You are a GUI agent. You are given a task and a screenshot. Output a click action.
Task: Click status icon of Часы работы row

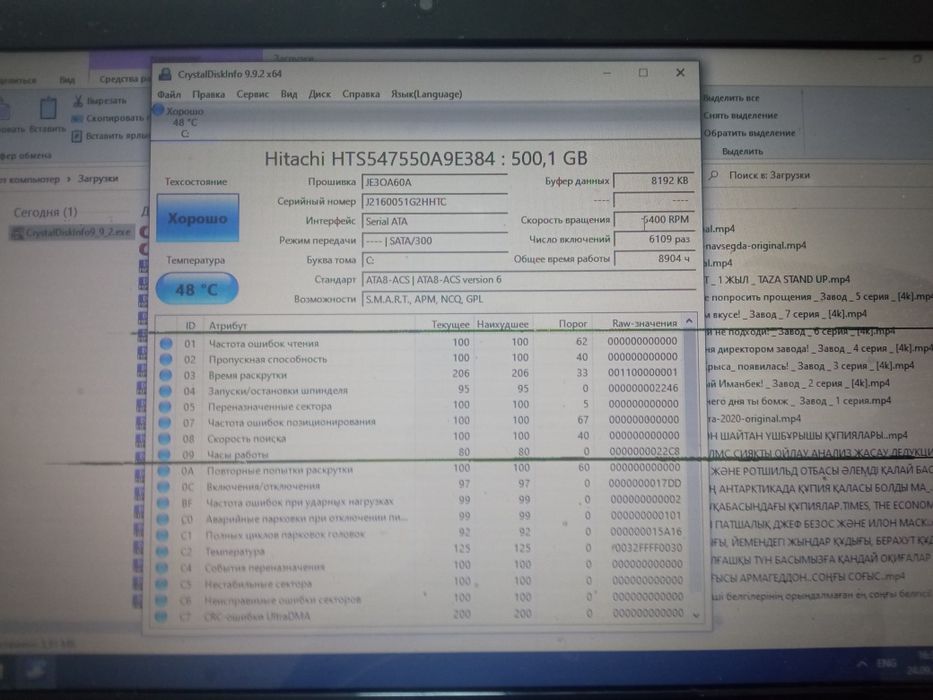point(164,455)
